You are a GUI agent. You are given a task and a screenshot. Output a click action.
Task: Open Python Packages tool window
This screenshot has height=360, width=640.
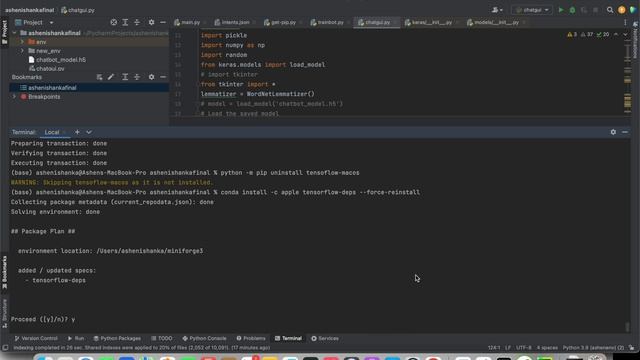coord(117,338)
